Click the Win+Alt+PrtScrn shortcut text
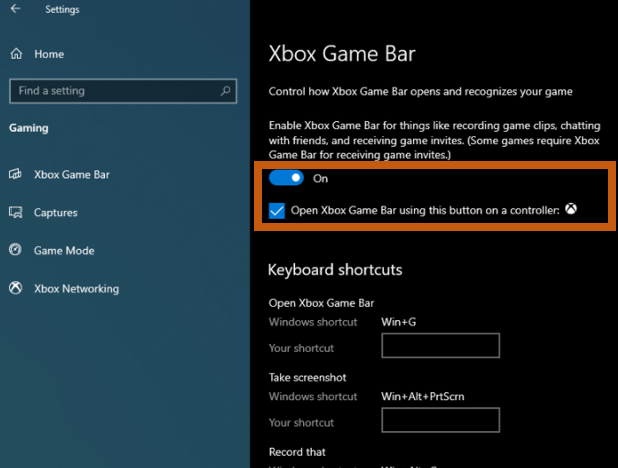This screenshot has width=618, height=468. point(423,396)
